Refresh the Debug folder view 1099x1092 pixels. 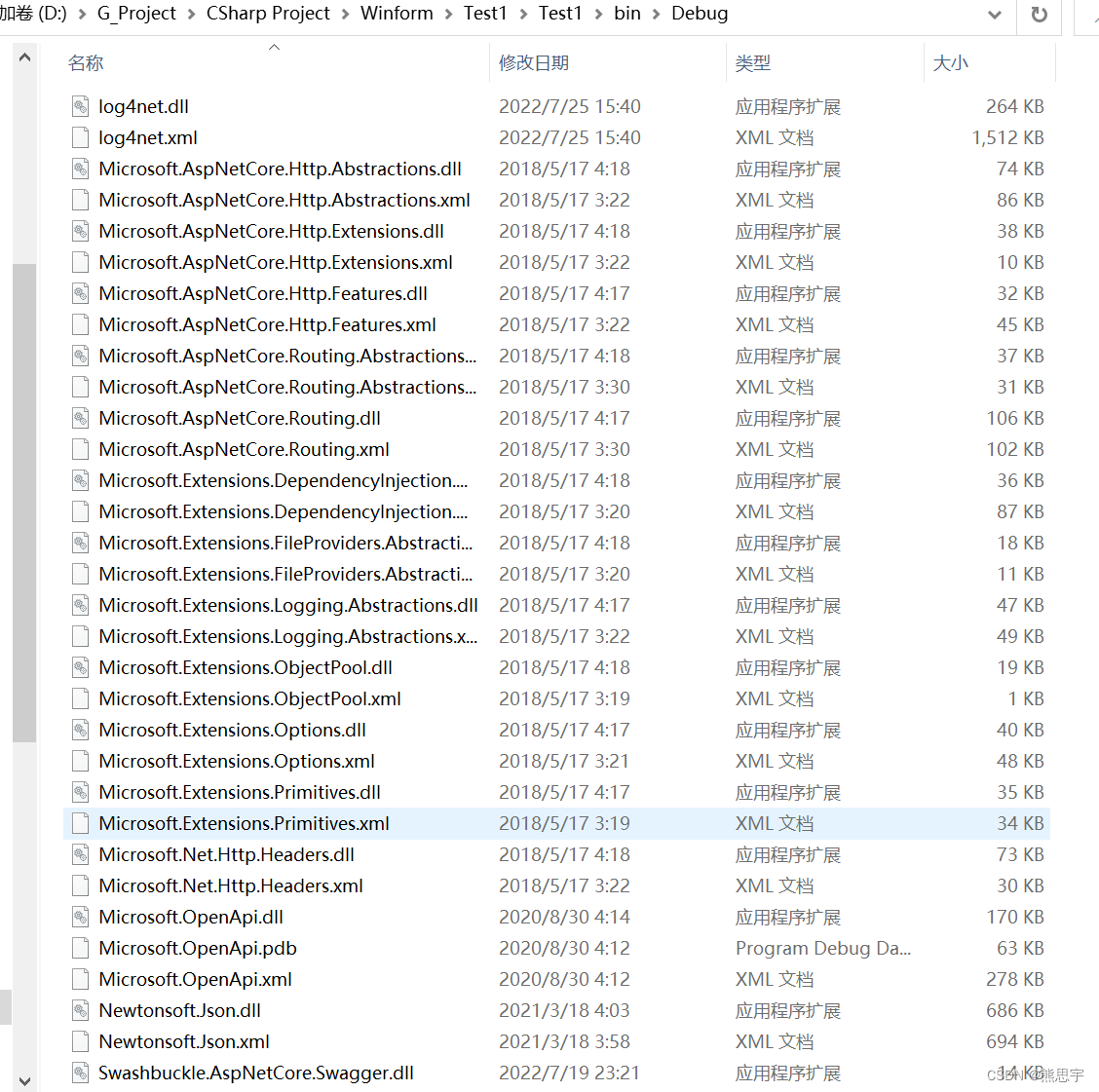point(1040,14)
